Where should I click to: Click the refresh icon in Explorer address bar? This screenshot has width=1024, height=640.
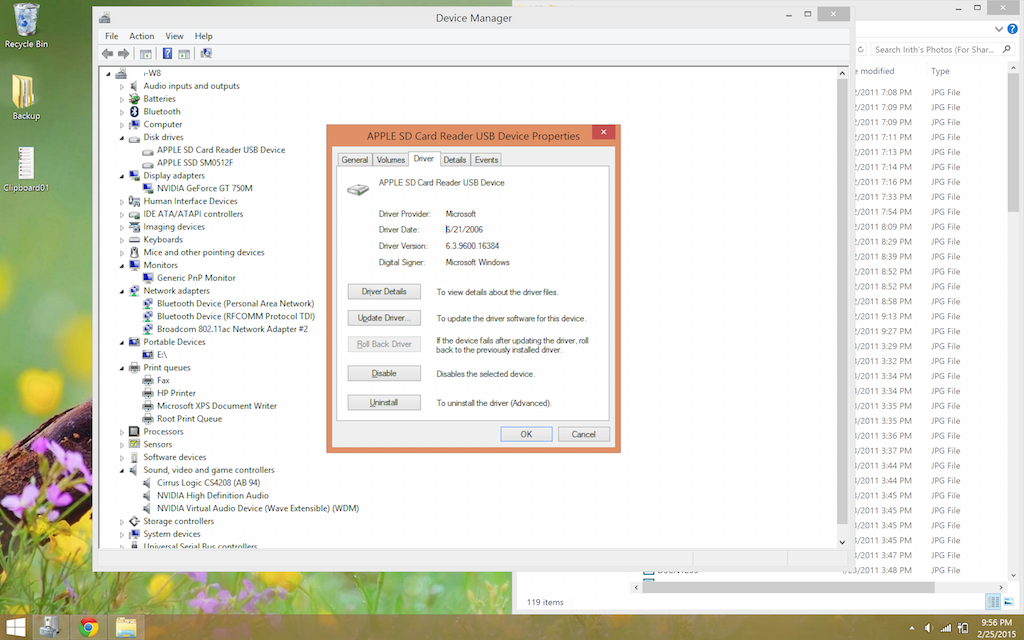(x=861, y=50)
